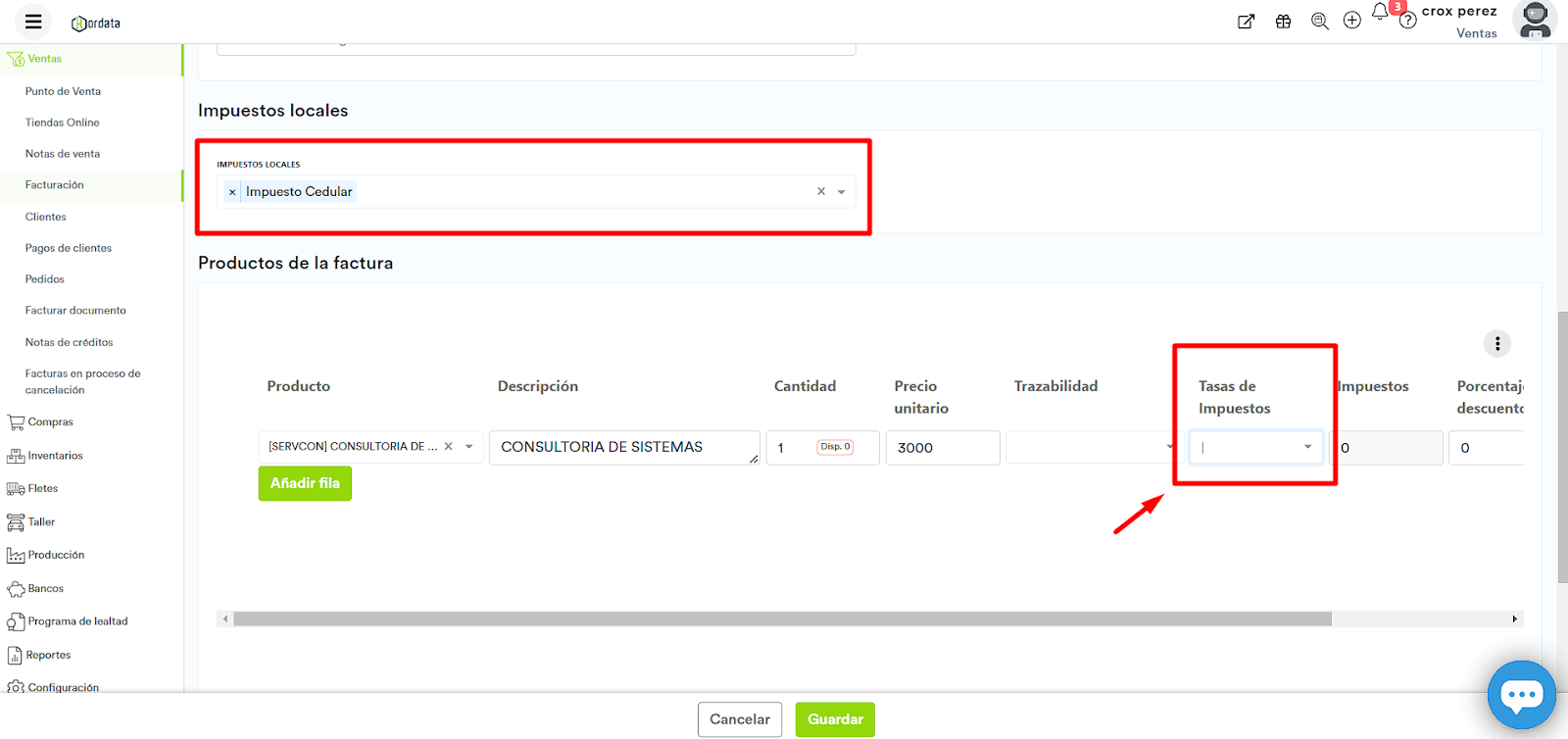Open the three-dot table options menu
Image resolution: width=1568 pixels, height=739 pixels.
1496,344
